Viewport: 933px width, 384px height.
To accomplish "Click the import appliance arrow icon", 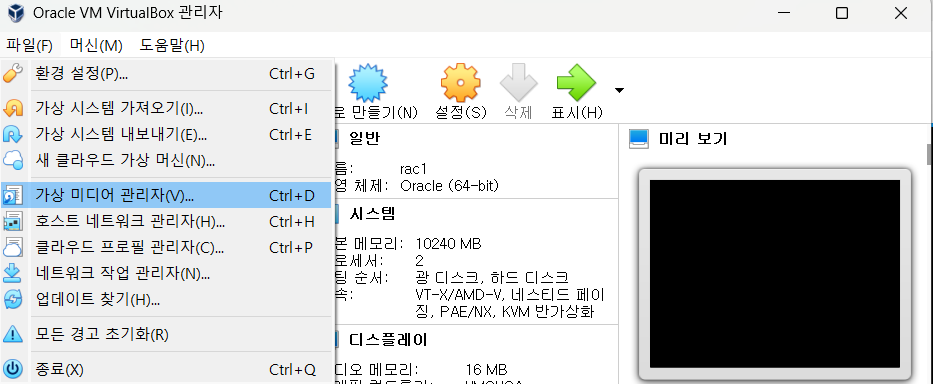I will click(13, 109).
